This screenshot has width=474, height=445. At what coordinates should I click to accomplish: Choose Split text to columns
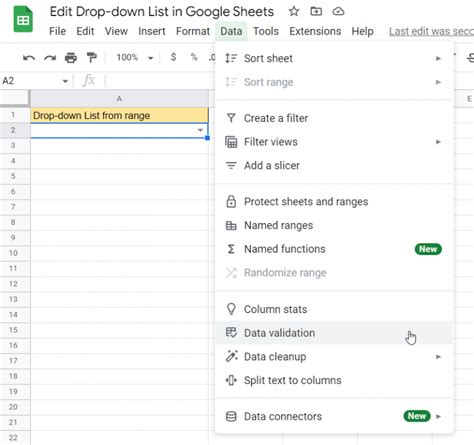[x=334, y=380]
